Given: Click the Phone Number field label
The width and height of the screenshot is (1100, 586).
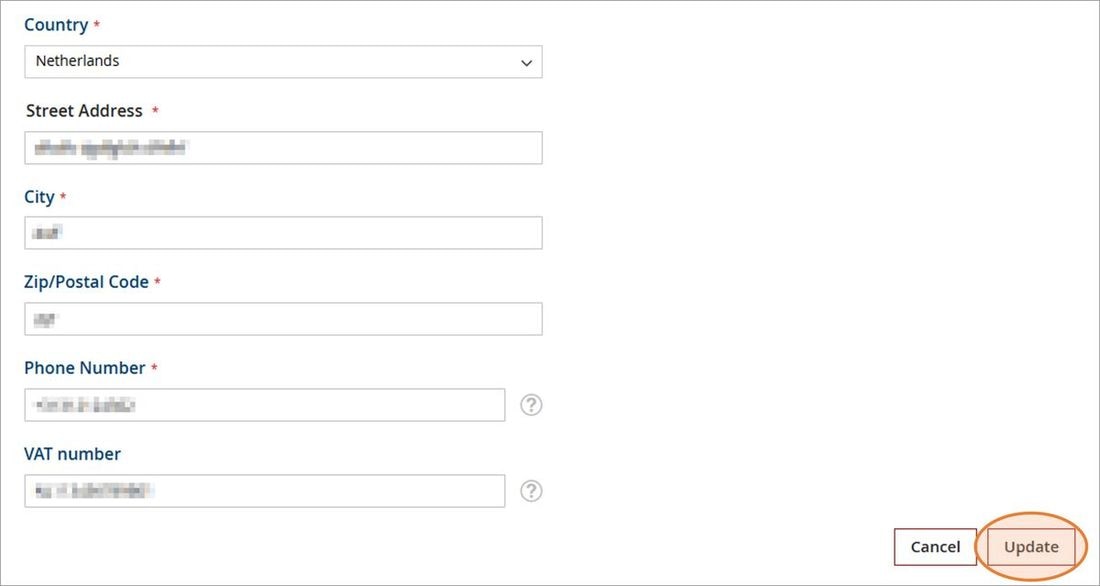Looking at the screenshot, I should 85,368.
